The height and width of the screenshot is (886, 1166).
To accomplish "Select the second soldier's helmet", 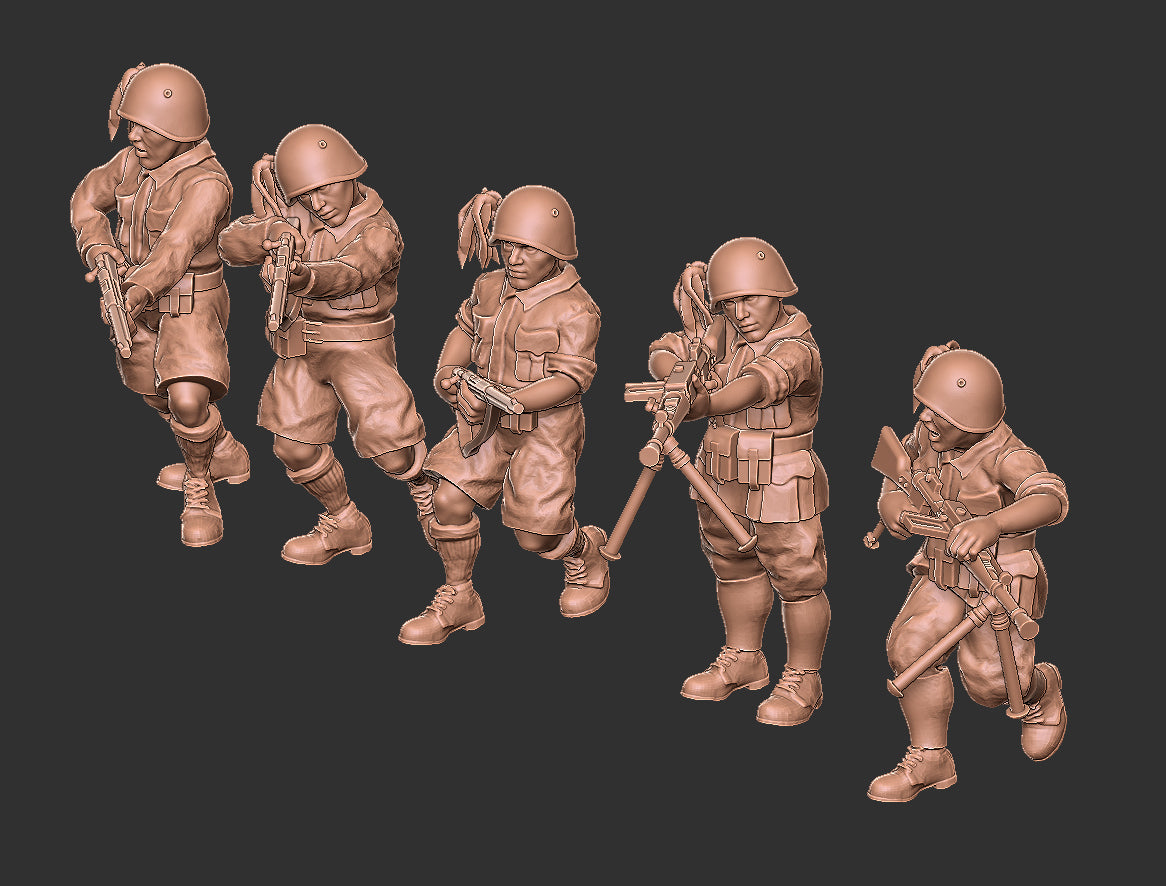I will point(320,158).
